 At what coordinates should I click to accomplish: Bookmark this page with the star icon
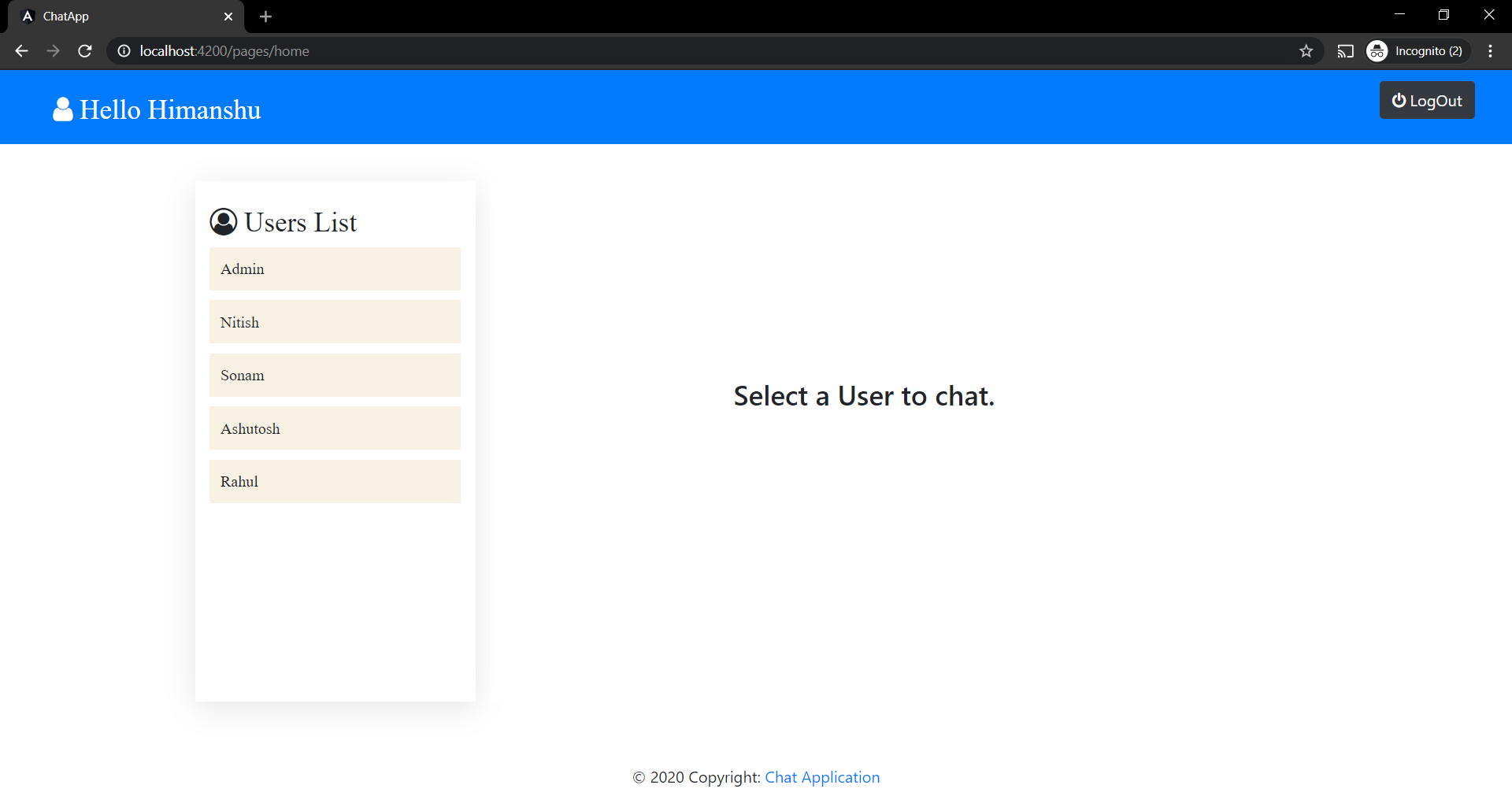pyautogui.click(x=1306, y=51)
